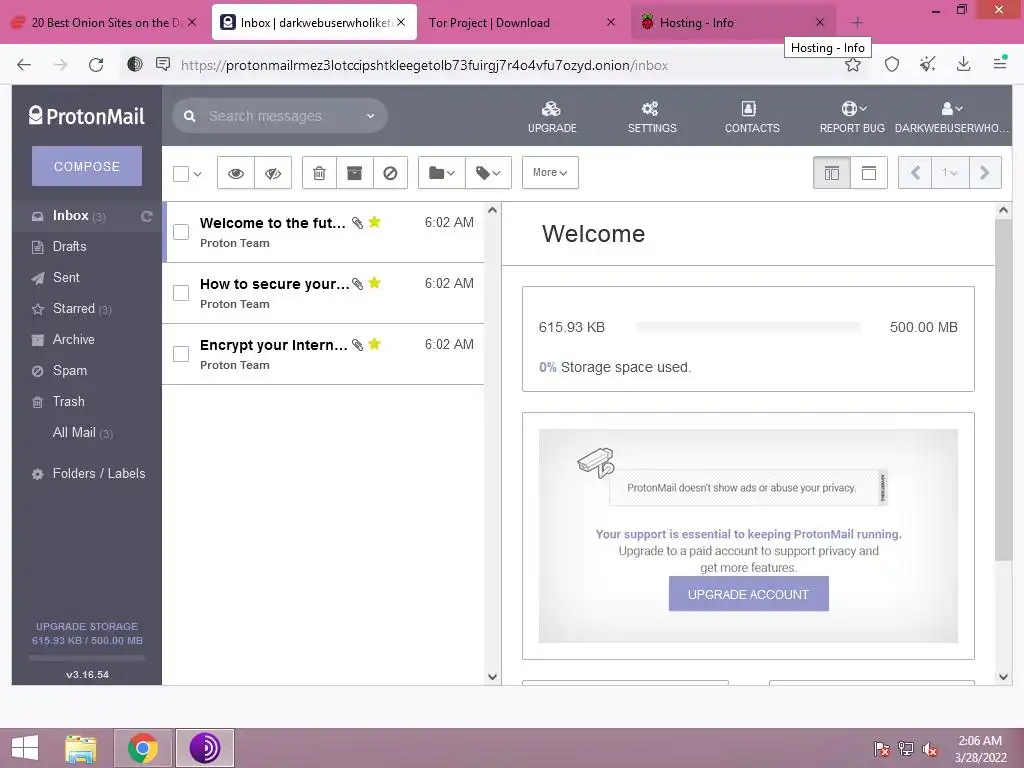Click the search magnifier icon
This screenshot has height=768, width=1024.
click(189, 116)
